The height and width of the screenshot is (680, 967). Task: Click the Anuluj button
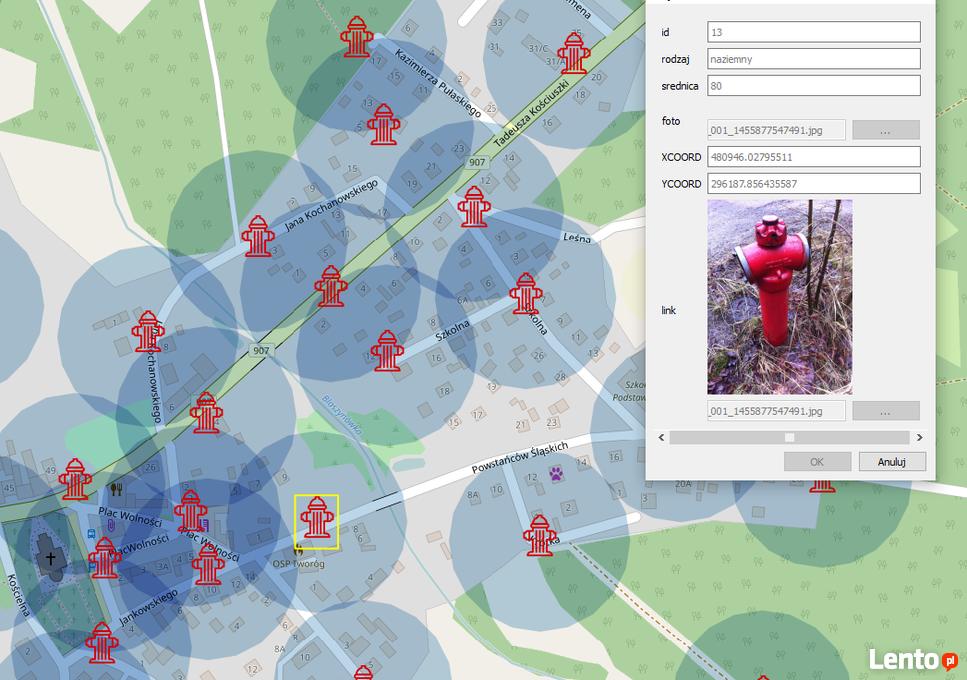tap(892, 462)
